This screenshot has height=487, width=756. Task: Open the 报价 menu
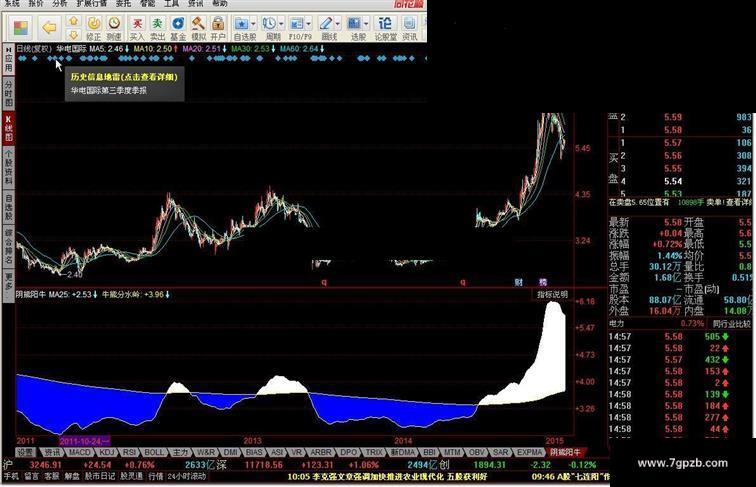click(x=36, y=3)
